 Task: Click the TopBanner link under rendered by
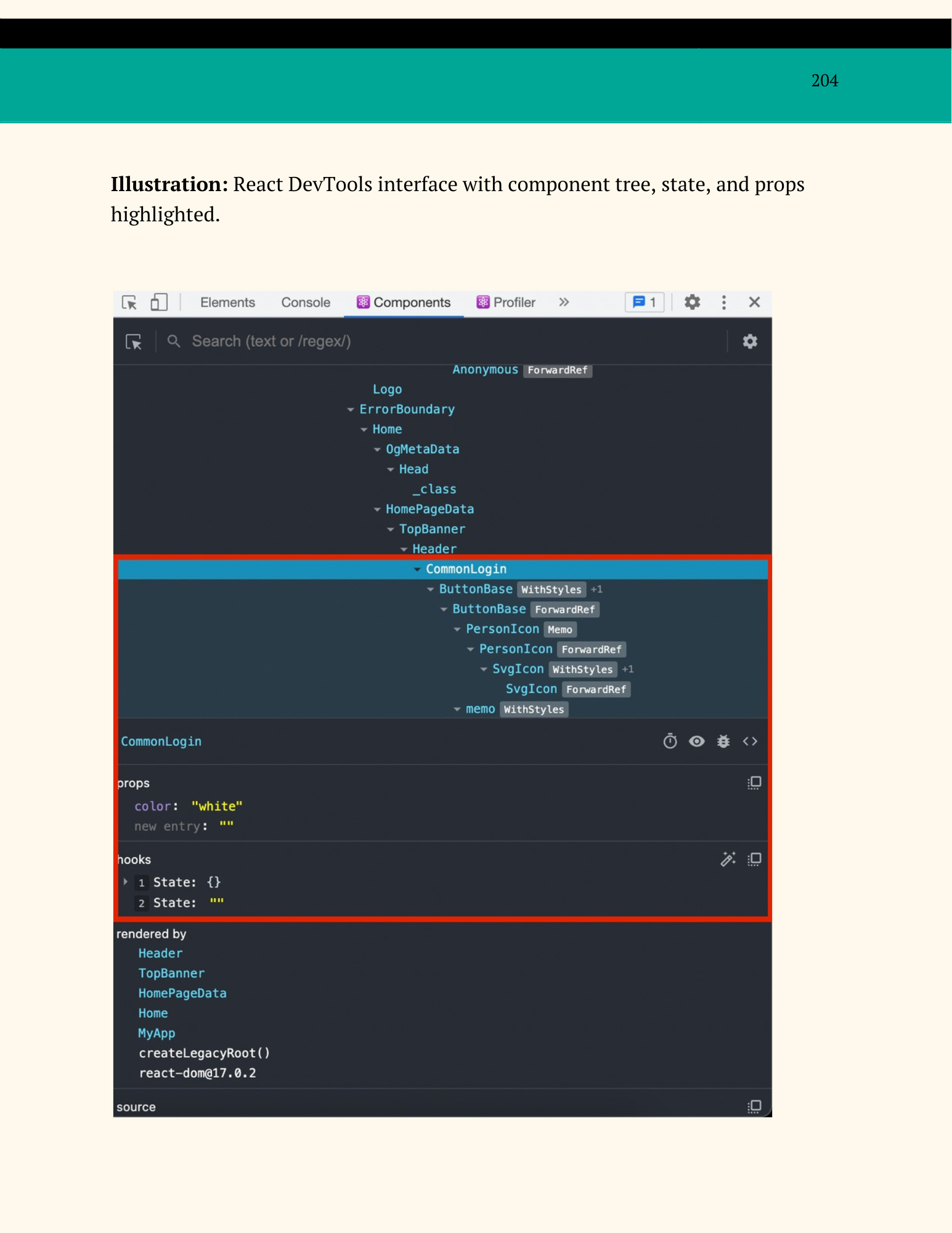click(171, 973)
